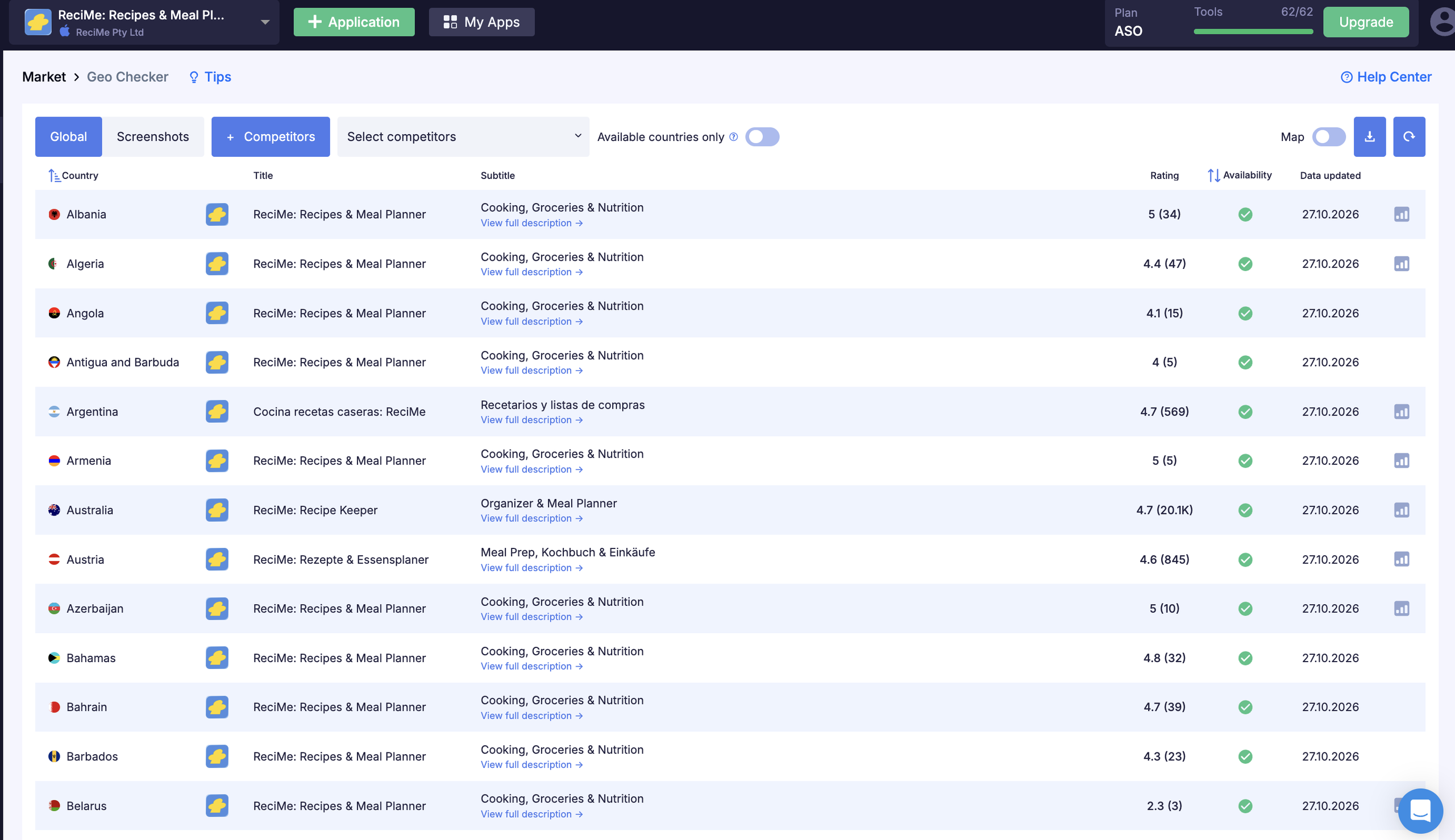Go to Market in breadcrumb
The image size is (1455, 840).
click(x=44, y=77)
